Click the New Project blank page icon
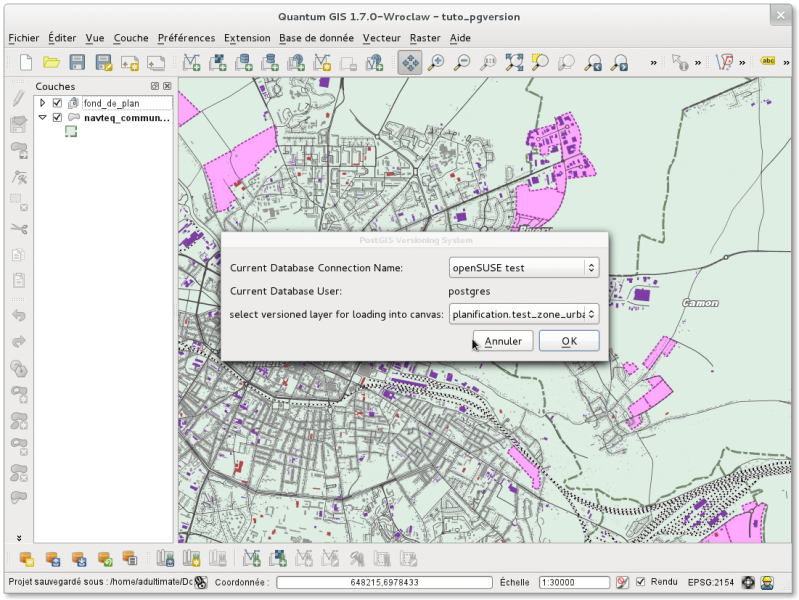The width and height of the screenshot is (799, 600). pos(26,63)
